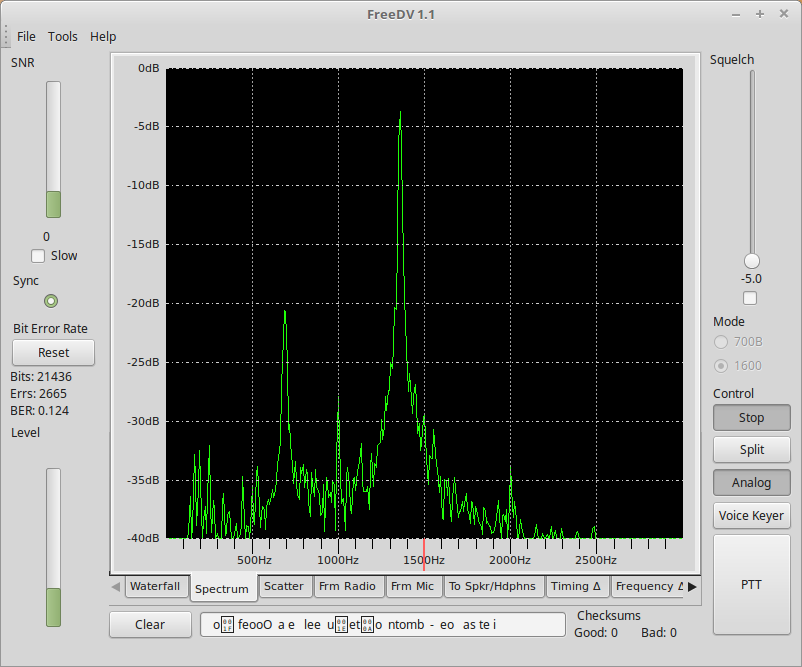Clear the received text with the Clear button

point(150,624)
